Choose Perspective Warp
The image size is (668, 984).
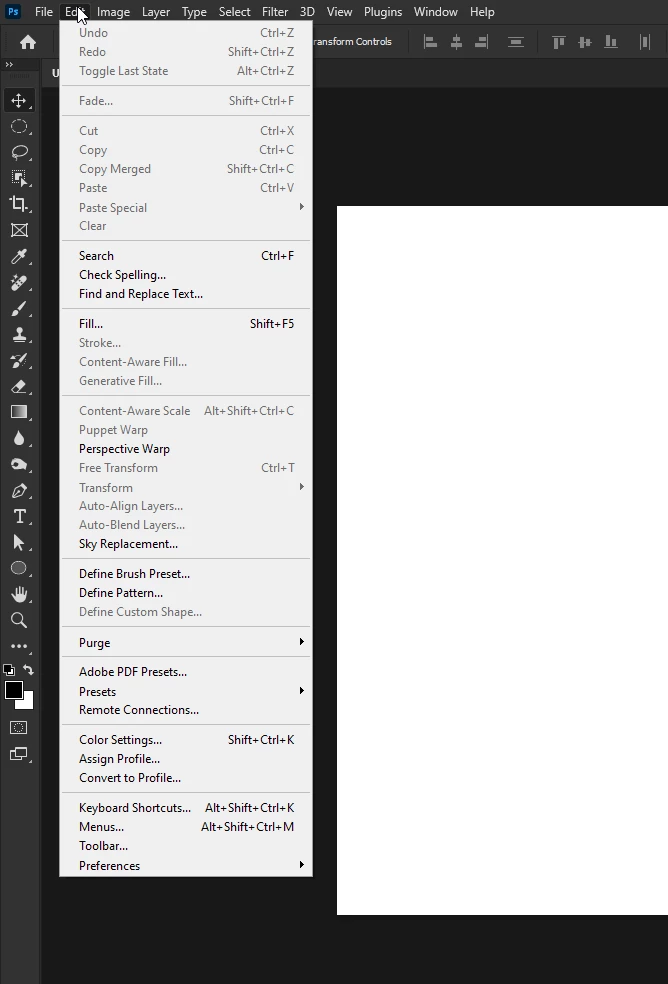[x=186, y=449]
